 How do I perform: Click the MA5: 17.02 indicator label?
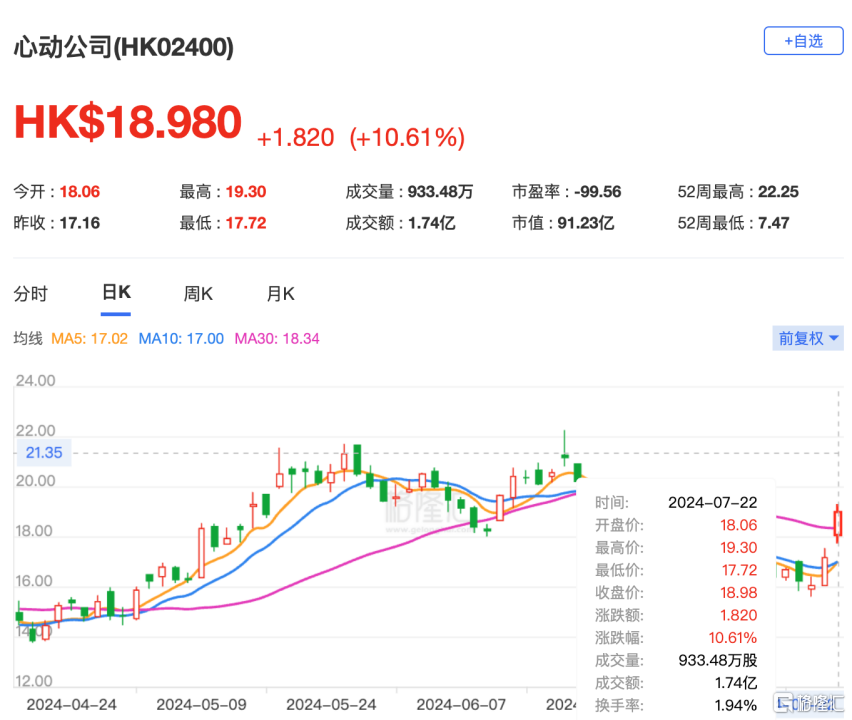90,339
